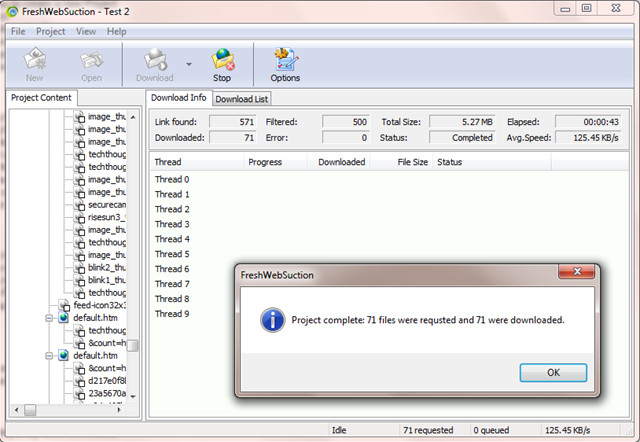Open the Options toolbar icon
The image size is (640, 442).
(286, 59)
